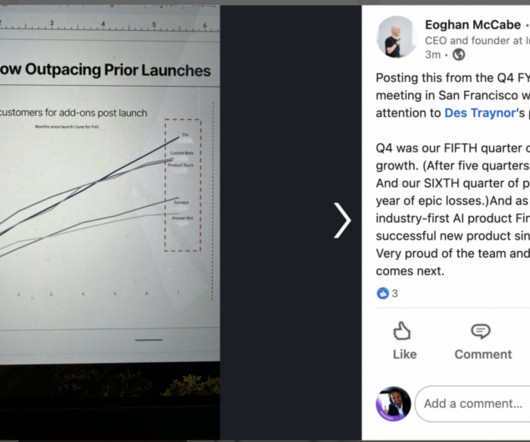
Task: Click the thumbs-up Like icon
Action: 402,331
